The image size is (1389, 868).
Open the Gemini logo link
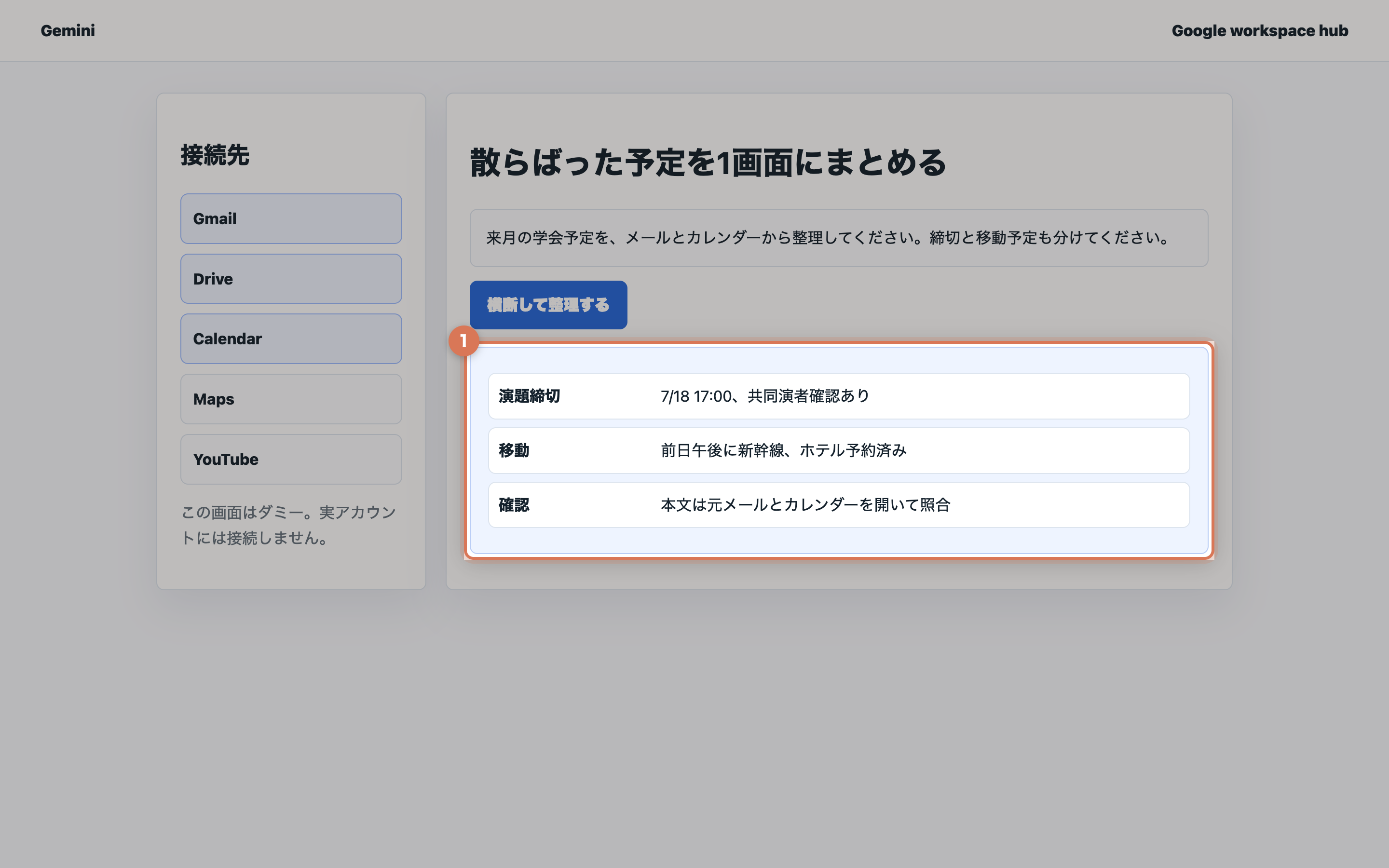[x=68, y=30]
